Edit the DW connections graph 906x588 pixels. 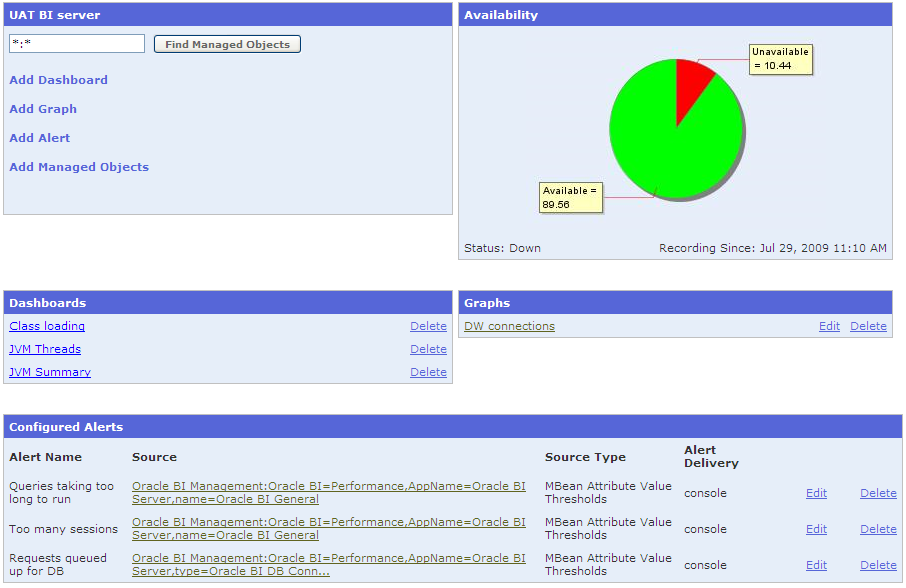coord(829,326)
